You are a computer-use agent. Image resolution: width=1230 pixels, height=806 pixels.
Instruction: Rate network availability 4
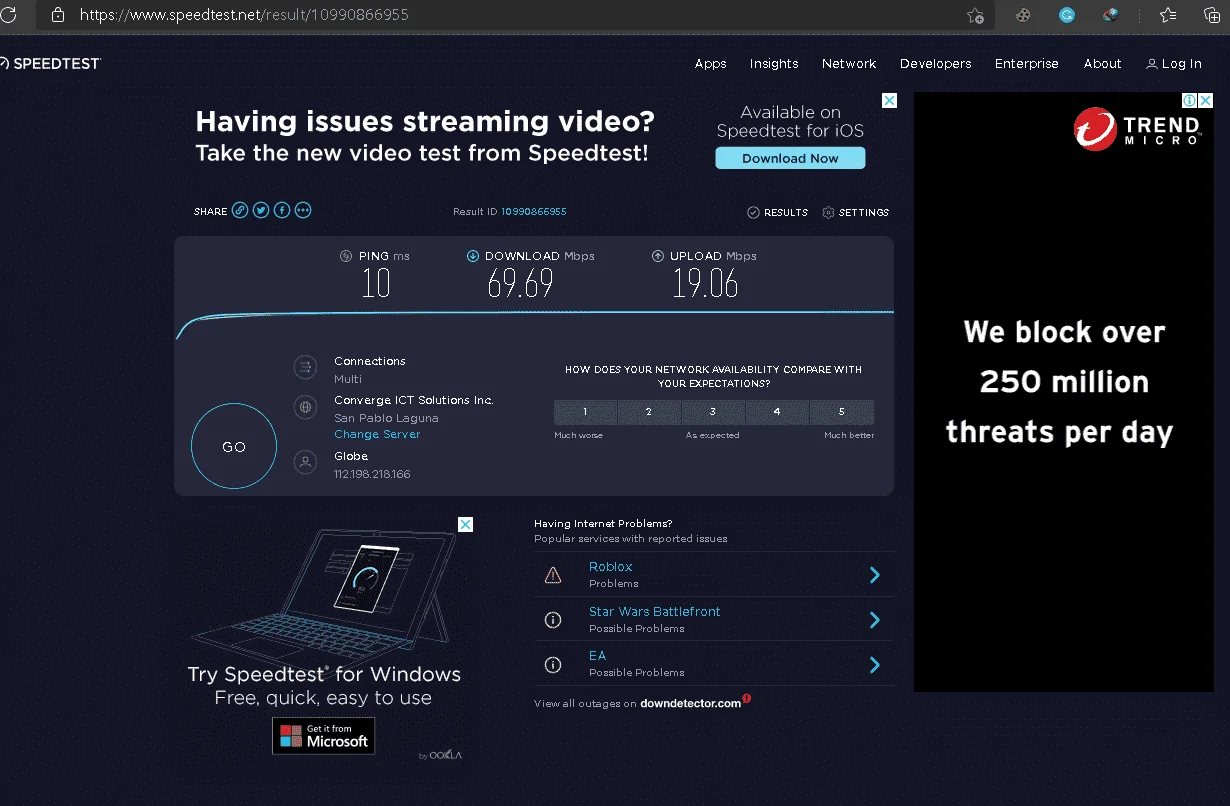[777, 412]
